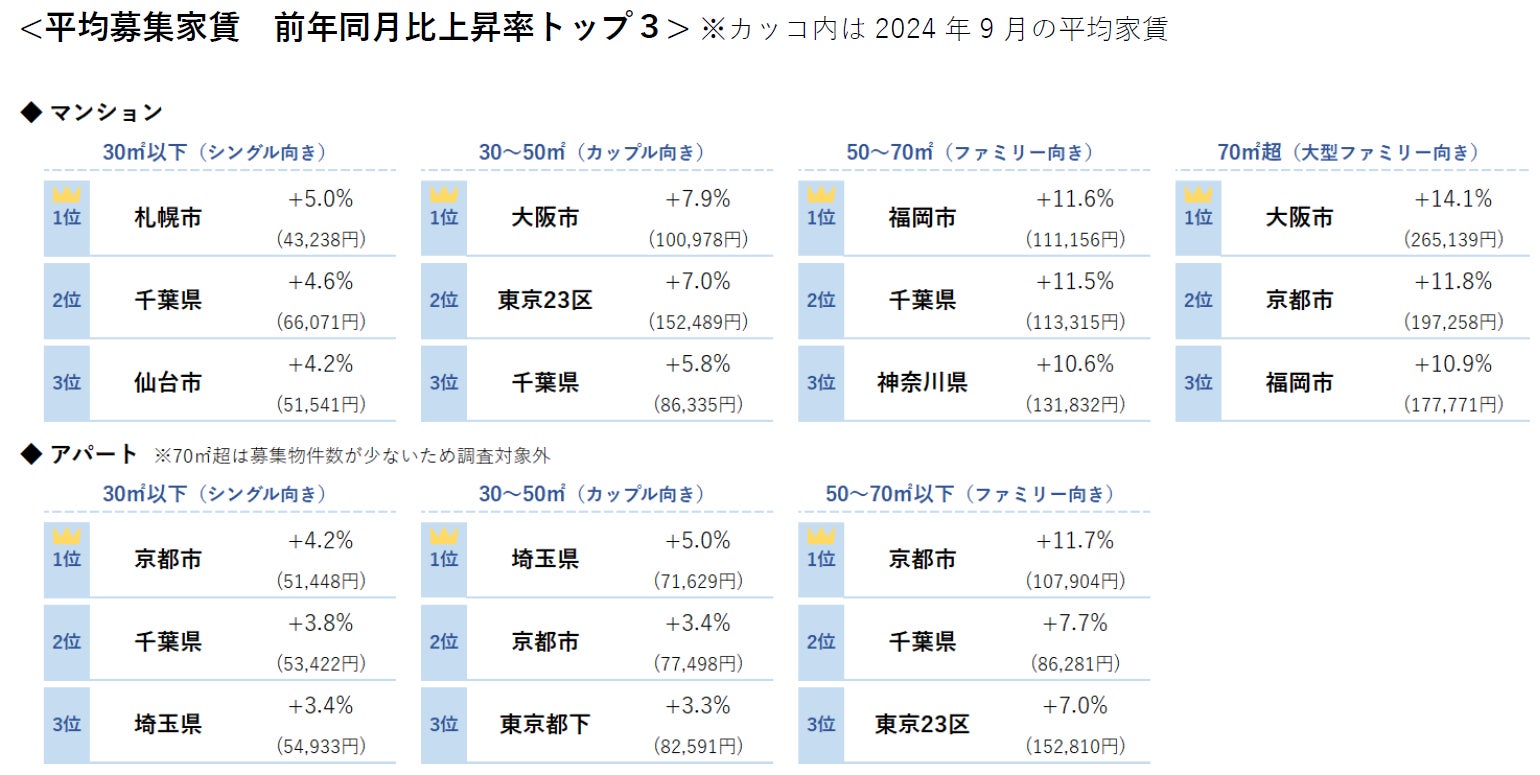
Task: Click the ※70㎡超は募集物件数が少ない note text
Action: point(352,456)
